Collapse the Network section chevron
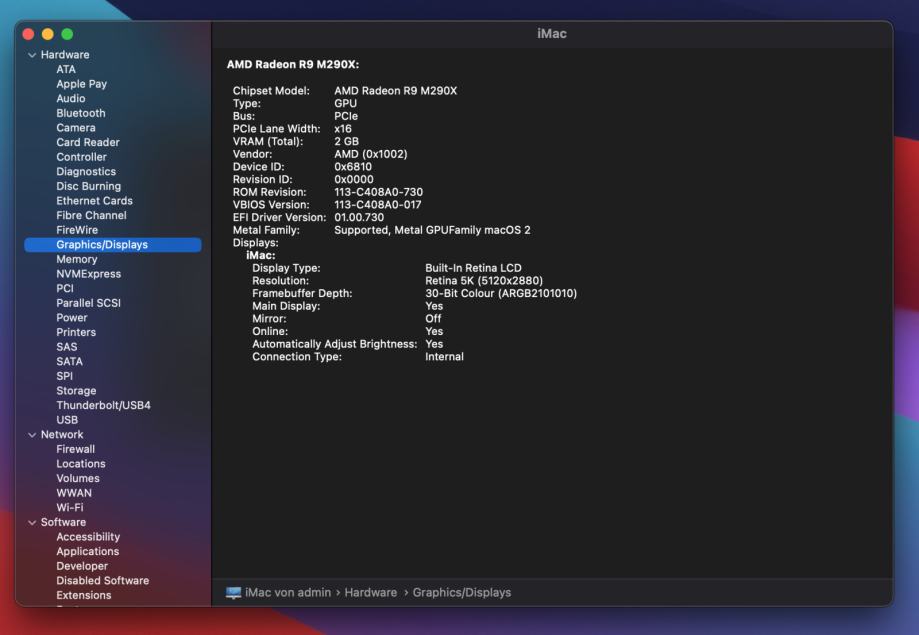Image resolution: width=919 pixels, height=635 pixels. coord(32,435)
